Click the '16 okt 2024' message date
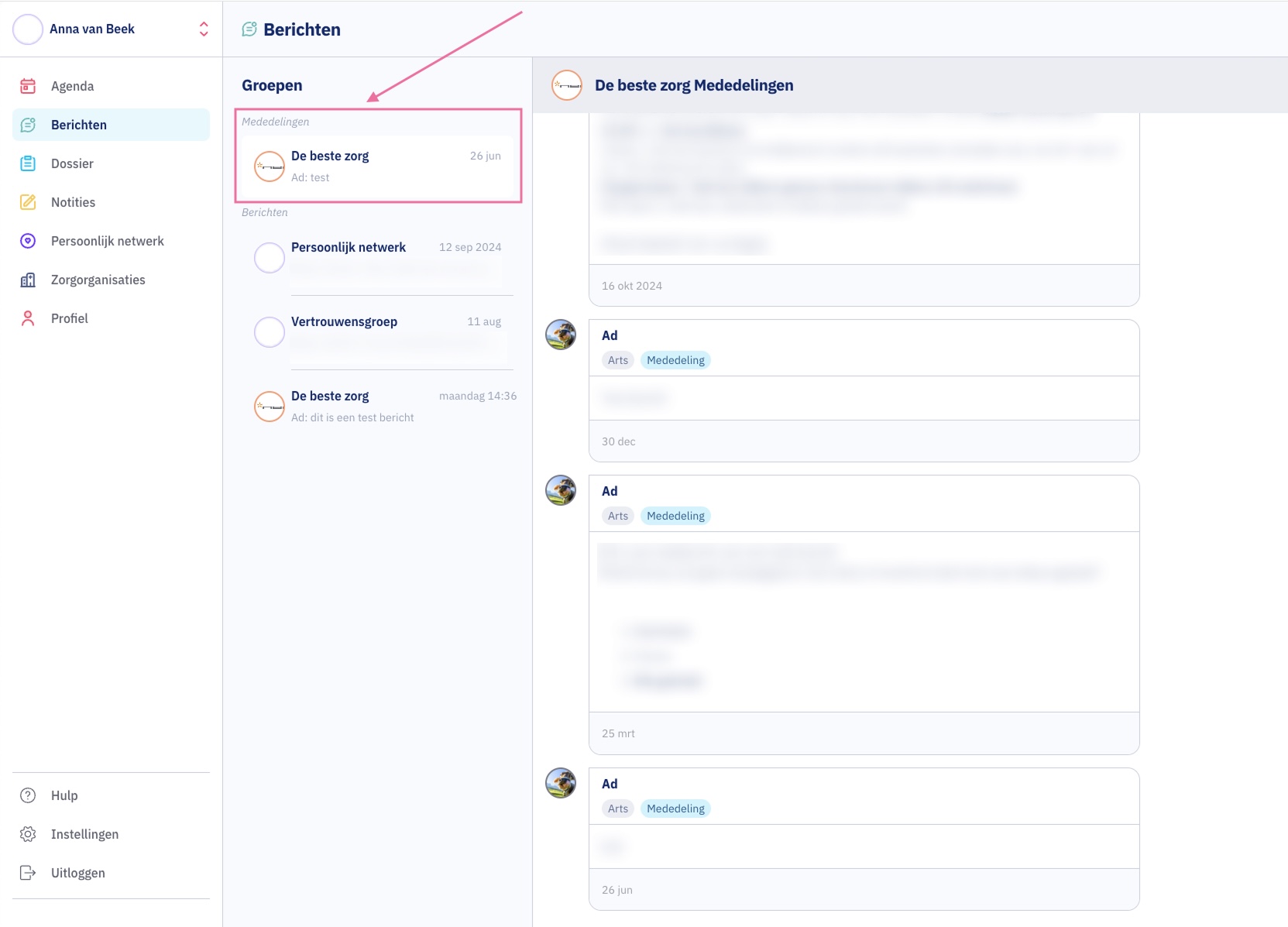The width and height of the screenshot is (1288, 927). (x=632, y=286)
